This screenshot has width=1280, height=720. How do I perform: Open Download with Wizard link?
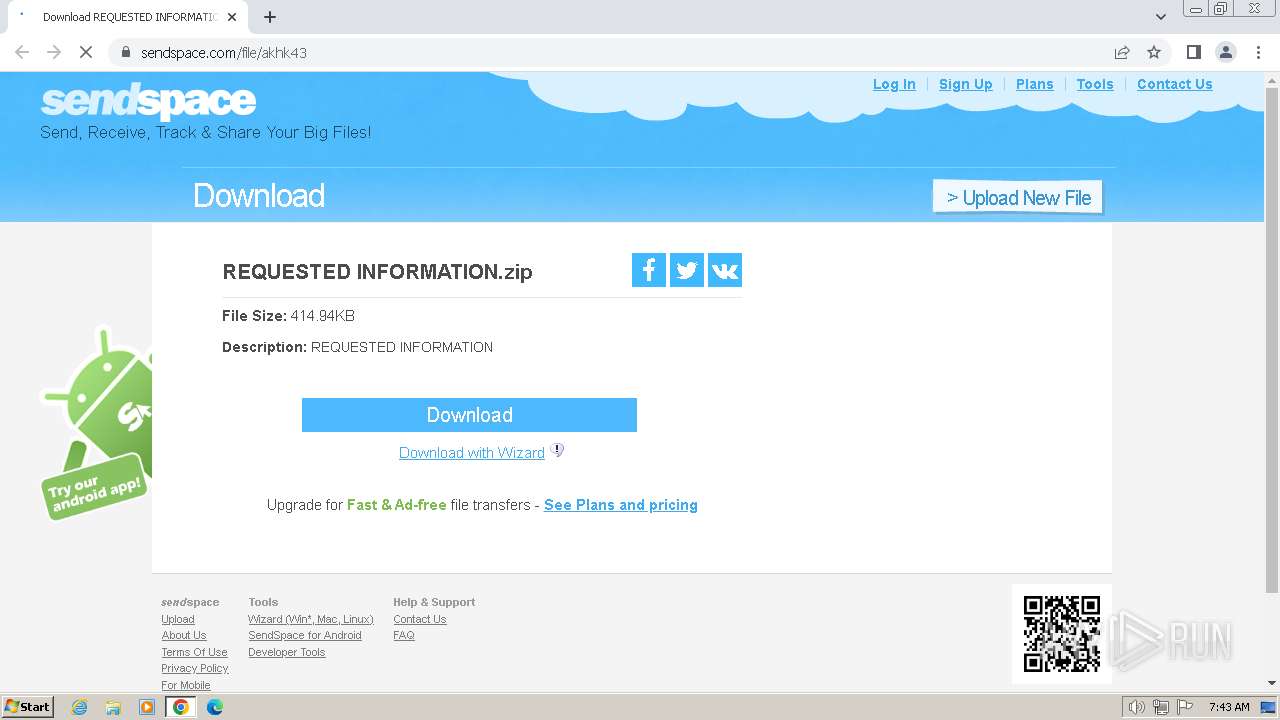pos(472,453)
